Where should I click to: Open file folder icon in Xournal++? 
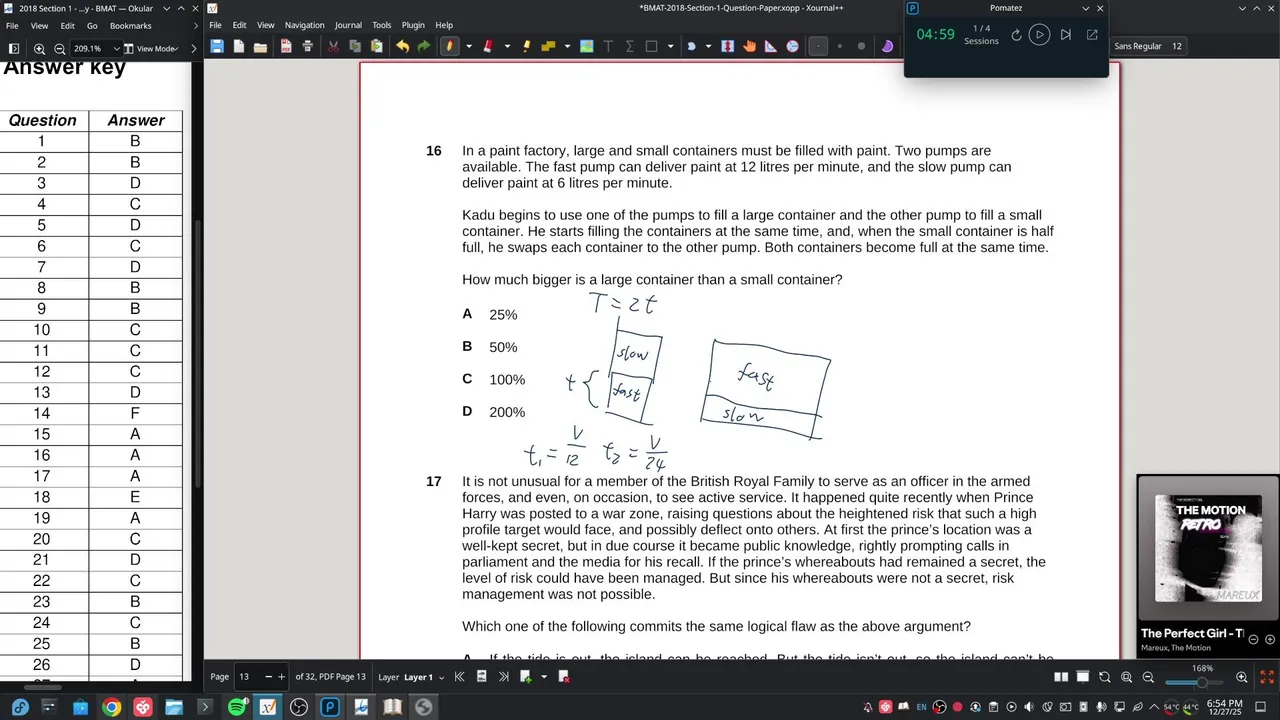tap(260, 46)
